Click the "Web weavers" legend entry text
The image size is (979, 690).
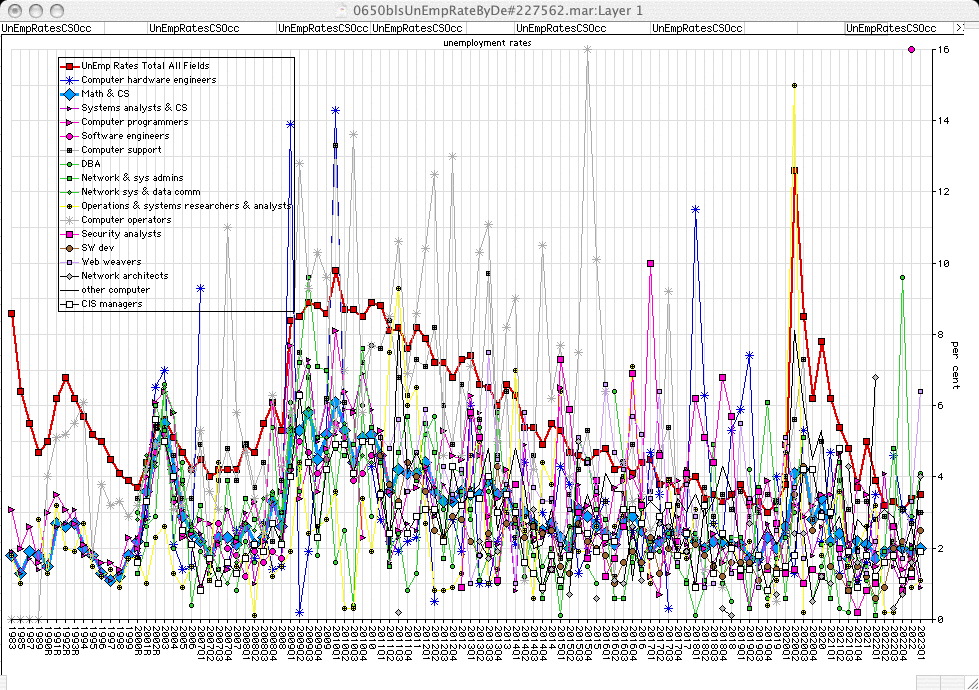click(x=111, y=262)
